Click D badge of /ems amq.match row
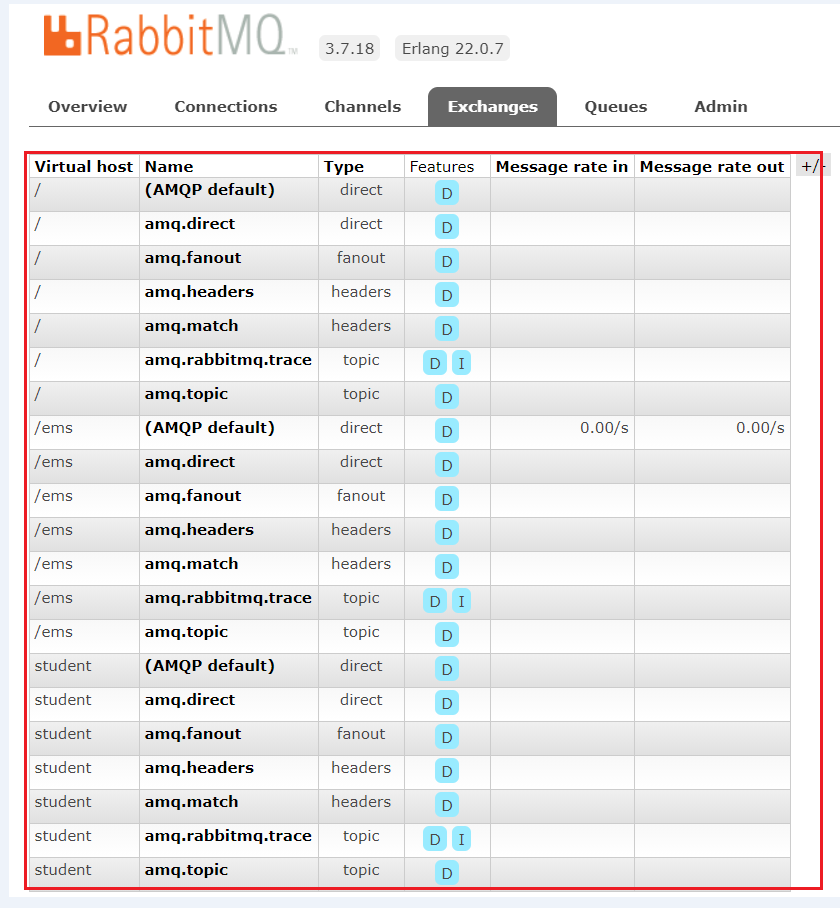 point(447,568)
